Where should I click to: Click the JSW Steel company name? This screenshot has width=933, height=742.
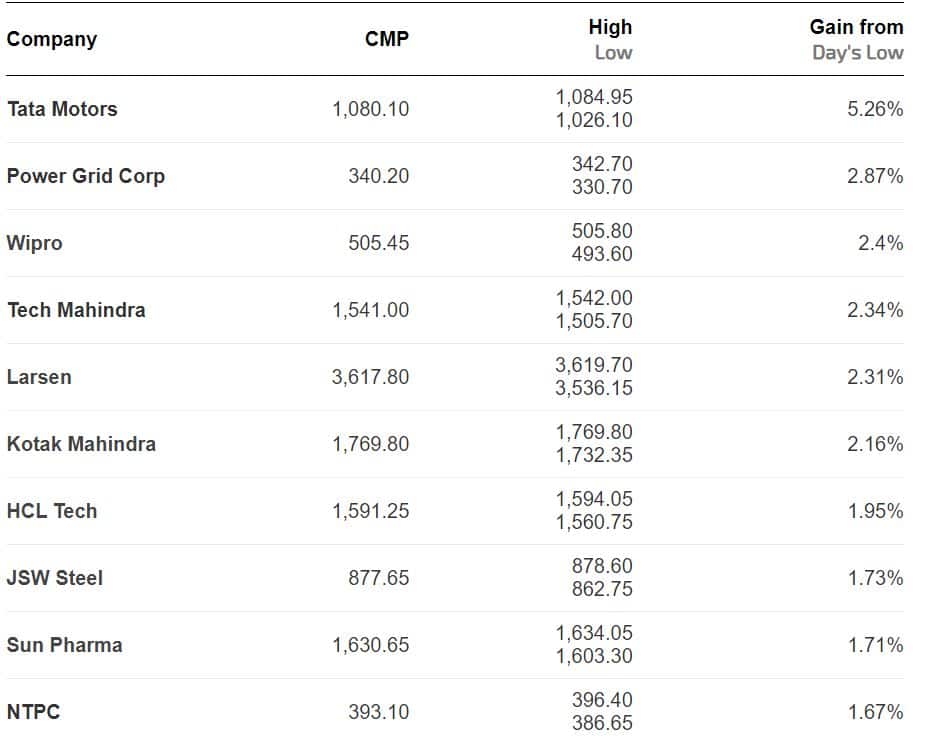point(55,578)
